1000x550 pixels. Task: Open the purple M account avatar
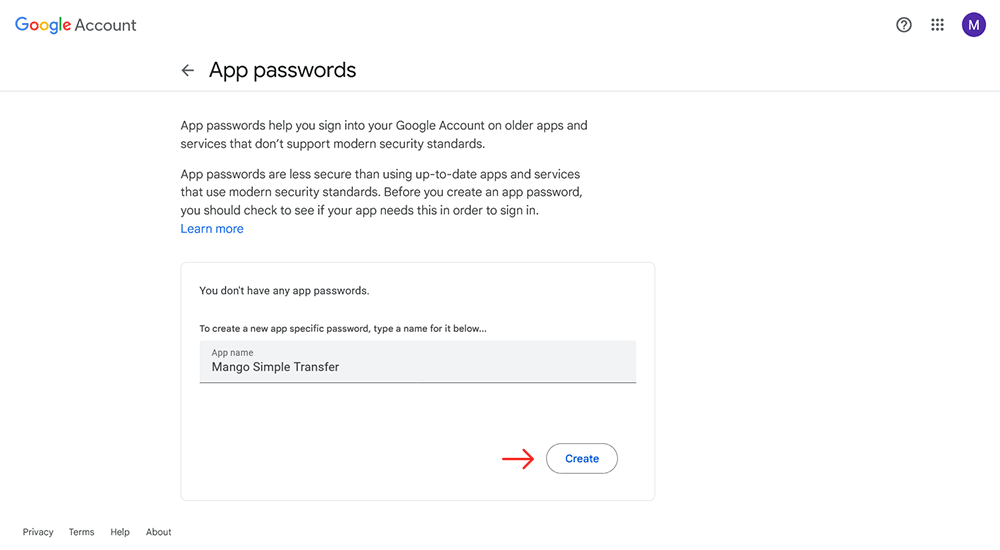coord(973,25)
